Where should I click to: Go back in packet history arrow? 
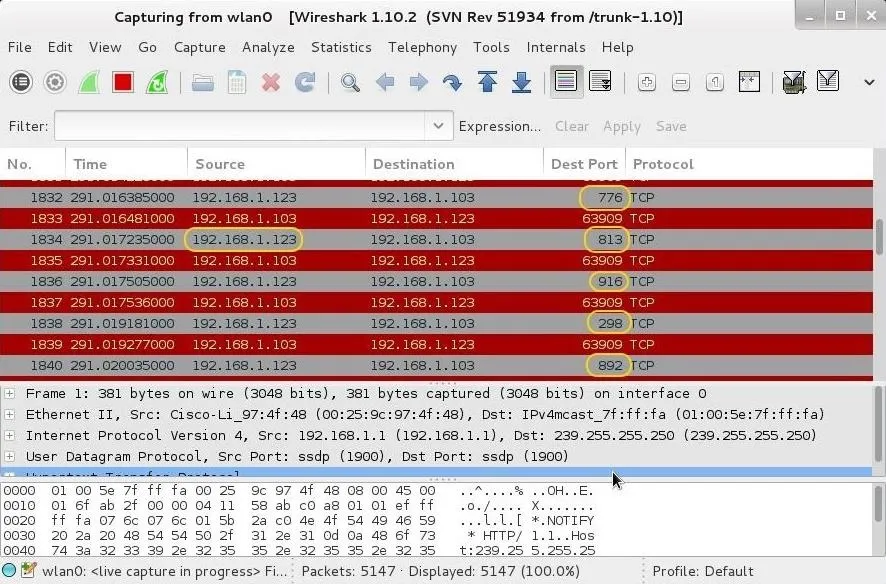point(385,82)
